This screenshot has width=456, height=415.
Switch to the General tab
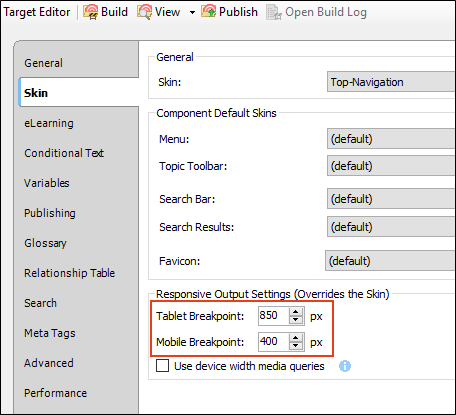(x=43, y=63)
